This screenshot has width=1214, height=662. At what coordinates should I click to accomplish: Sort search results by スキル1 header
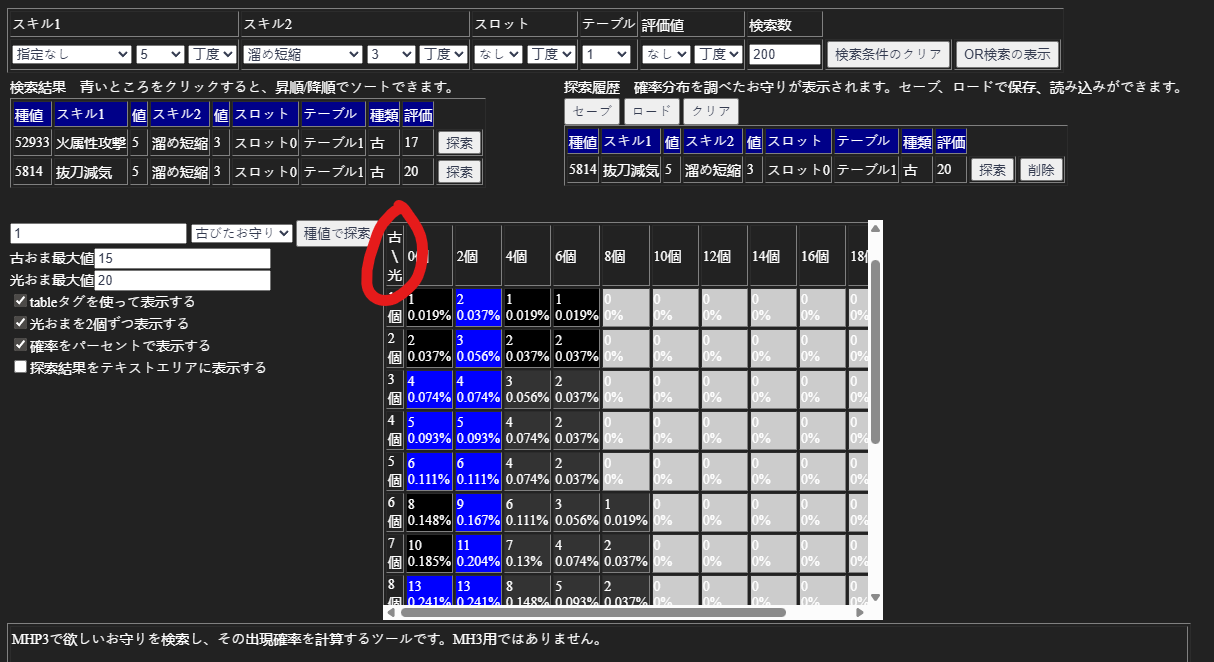pos(92,115)
